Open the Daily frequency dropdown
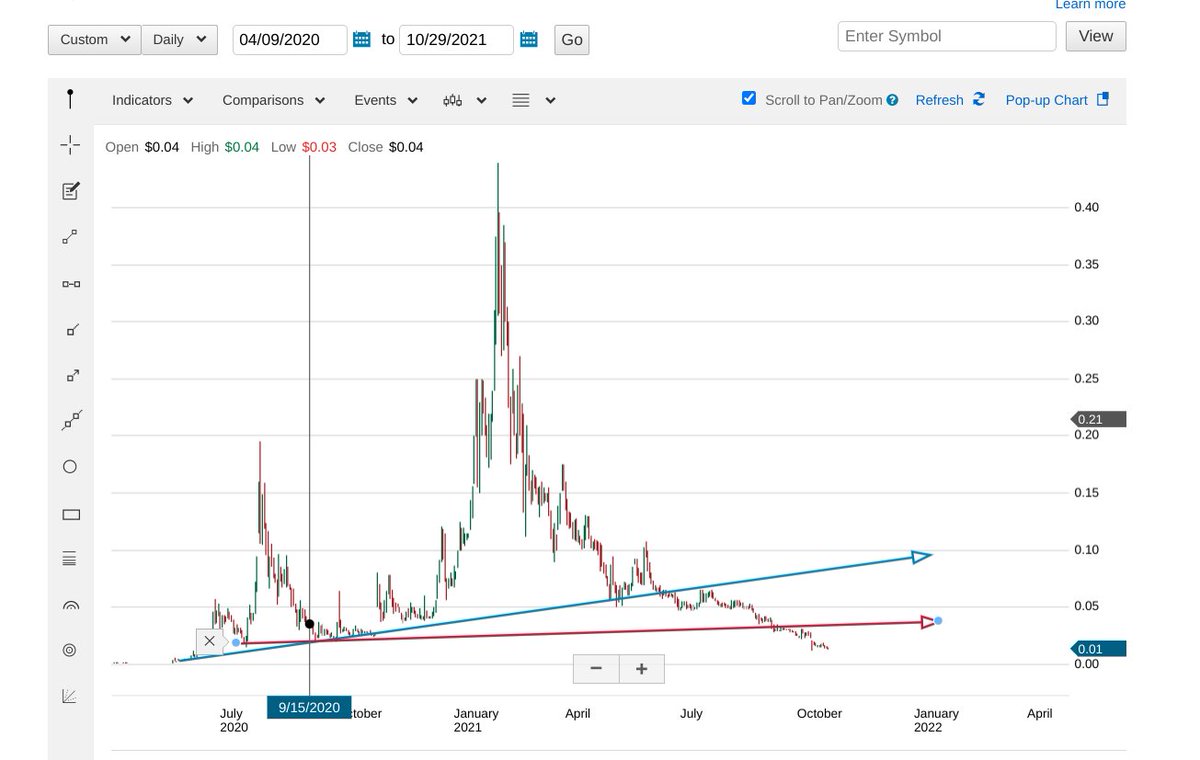 [x=179, y=39]
